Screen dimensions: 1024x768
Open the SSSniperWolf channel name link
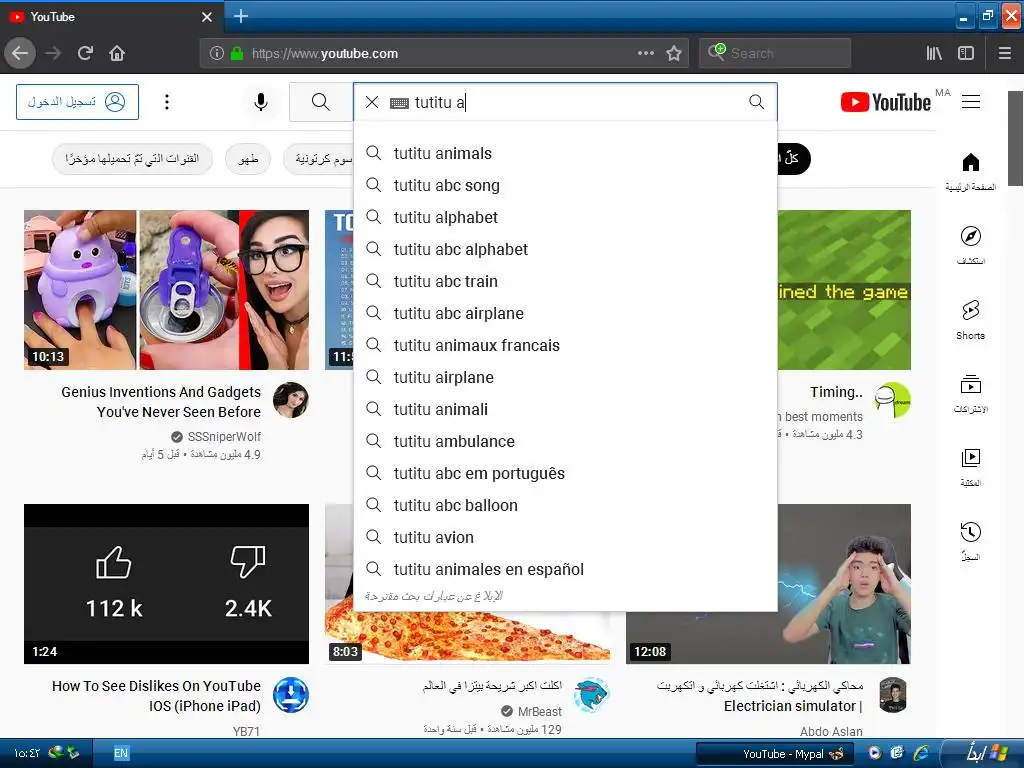[224, 437]
